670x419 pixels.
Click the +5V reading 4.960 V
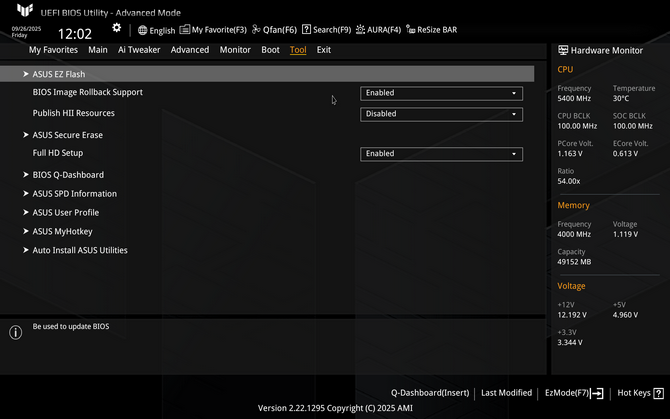[625, 315]
